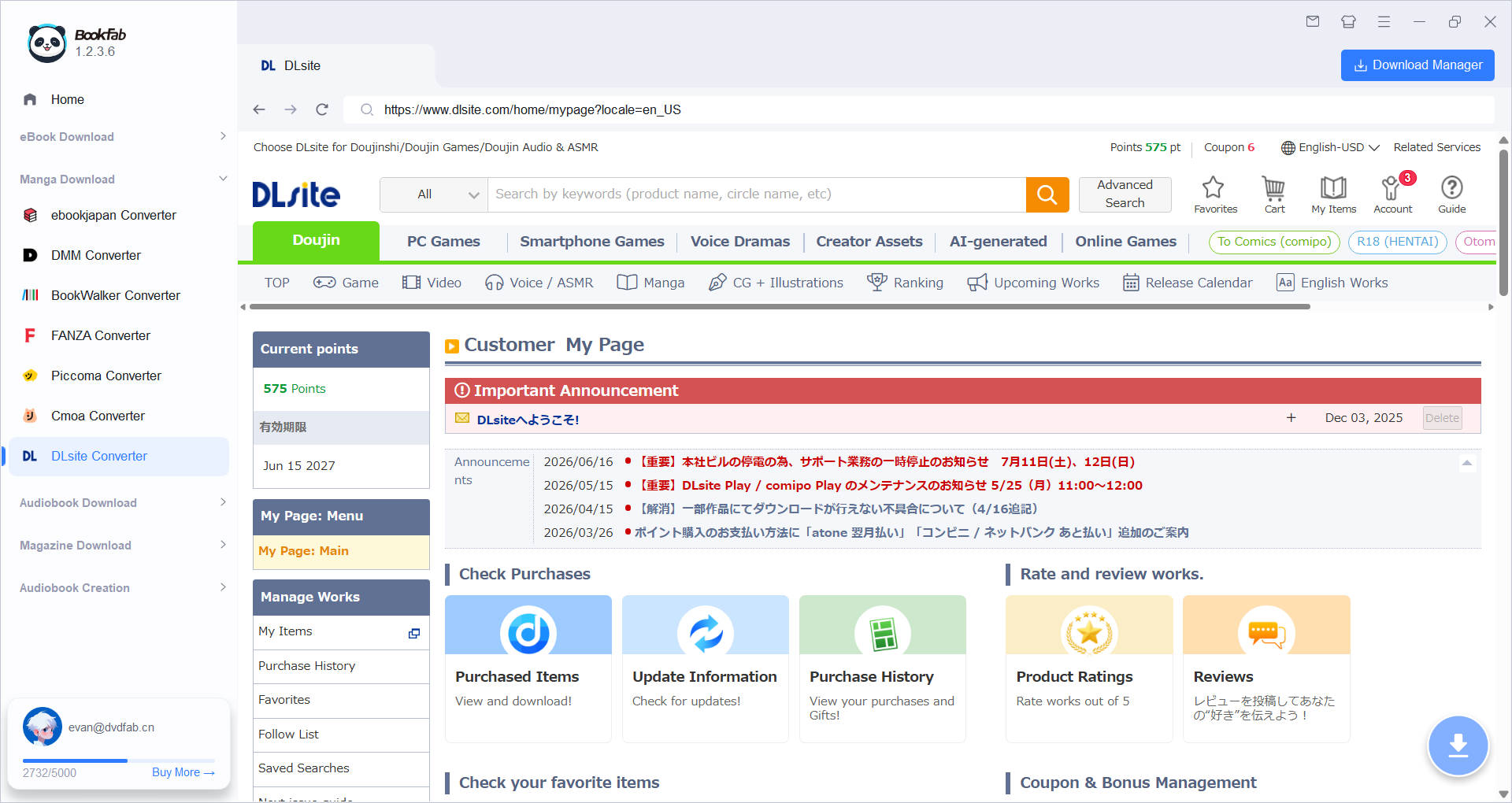Open Voice / ASMR sub navigation
Viewport: 1512px width, 803px height.
click(x=539, y=283)
